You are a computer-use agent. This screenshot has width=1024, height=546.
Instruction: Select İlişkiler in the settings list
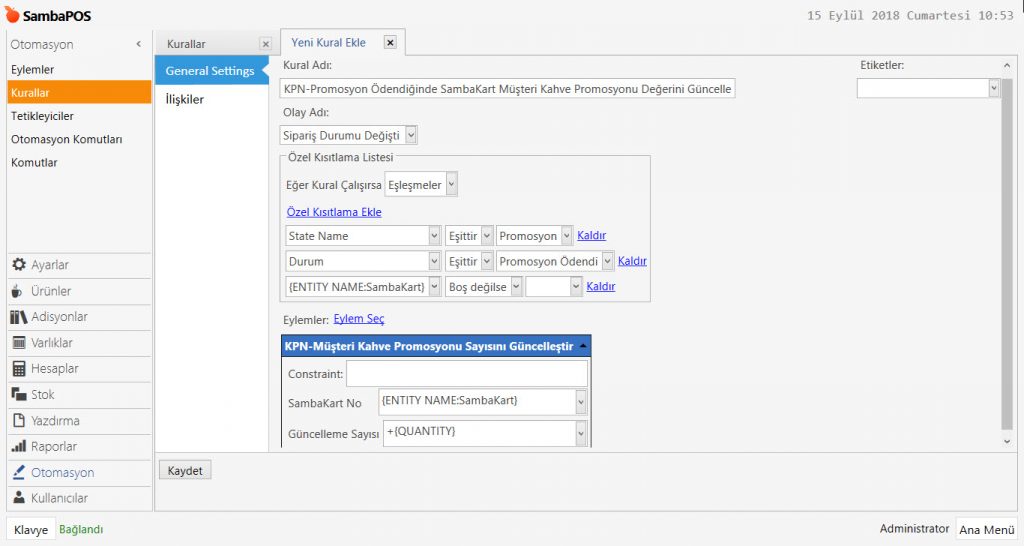(185, 100)
